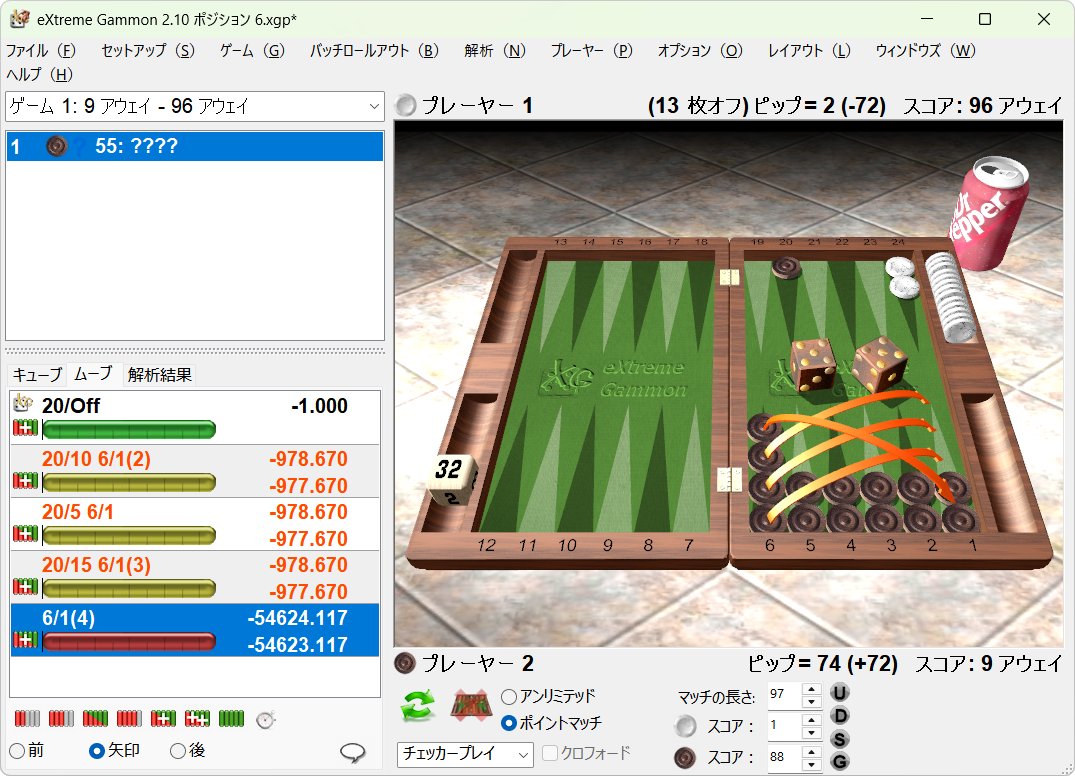Open the レイアウト (L) menu
The width and height of the screenshot is (1075, 776).
809,51
